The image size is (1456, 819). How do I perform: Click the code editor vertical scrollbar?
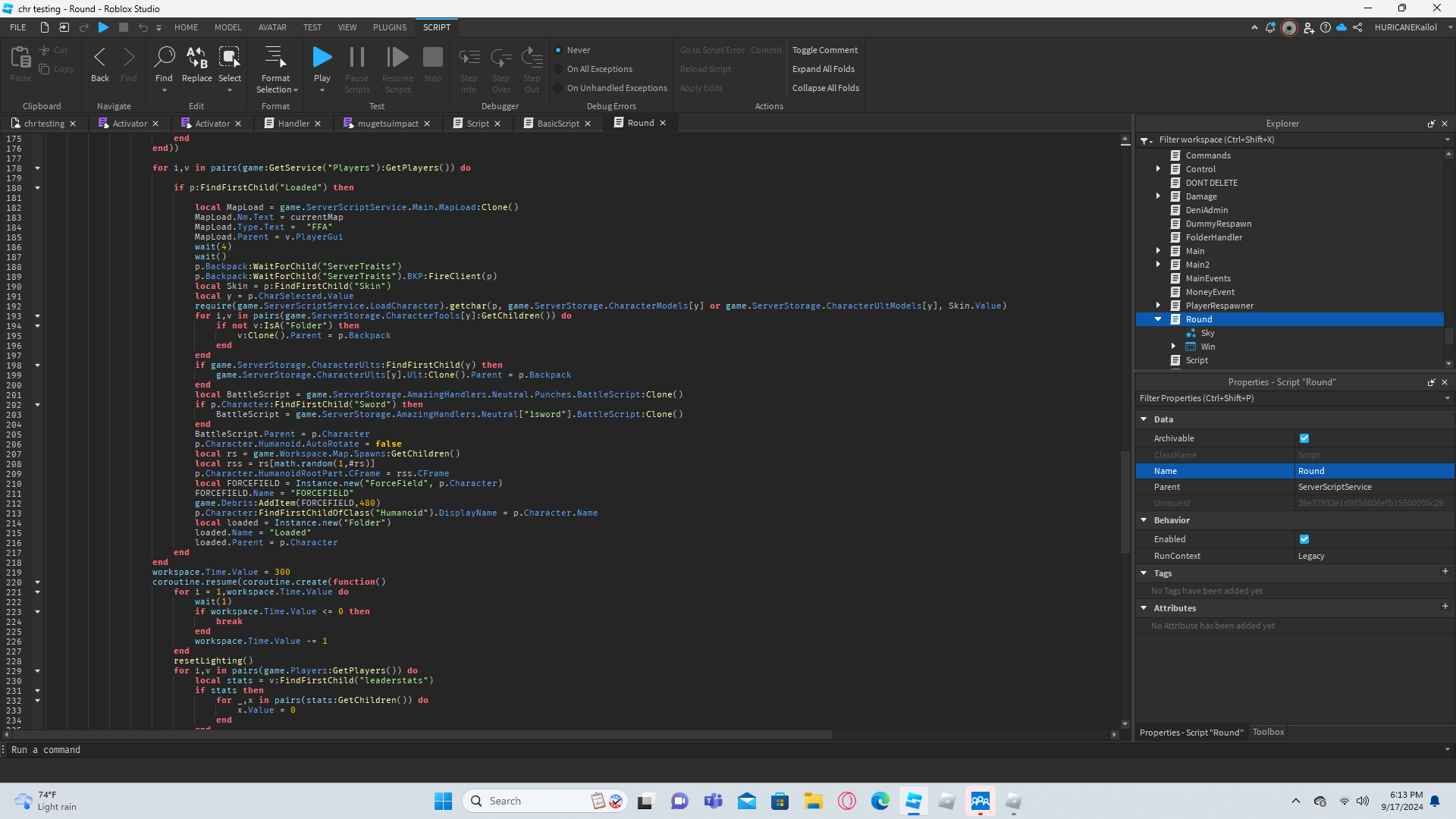click(1125, 502)
